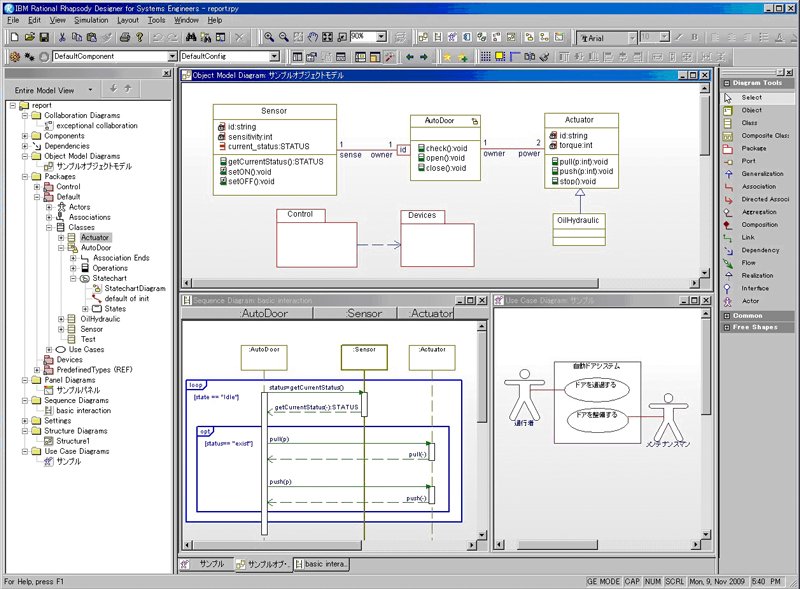
Task: Expand the Actuator class node
Action: click(61, 238)
